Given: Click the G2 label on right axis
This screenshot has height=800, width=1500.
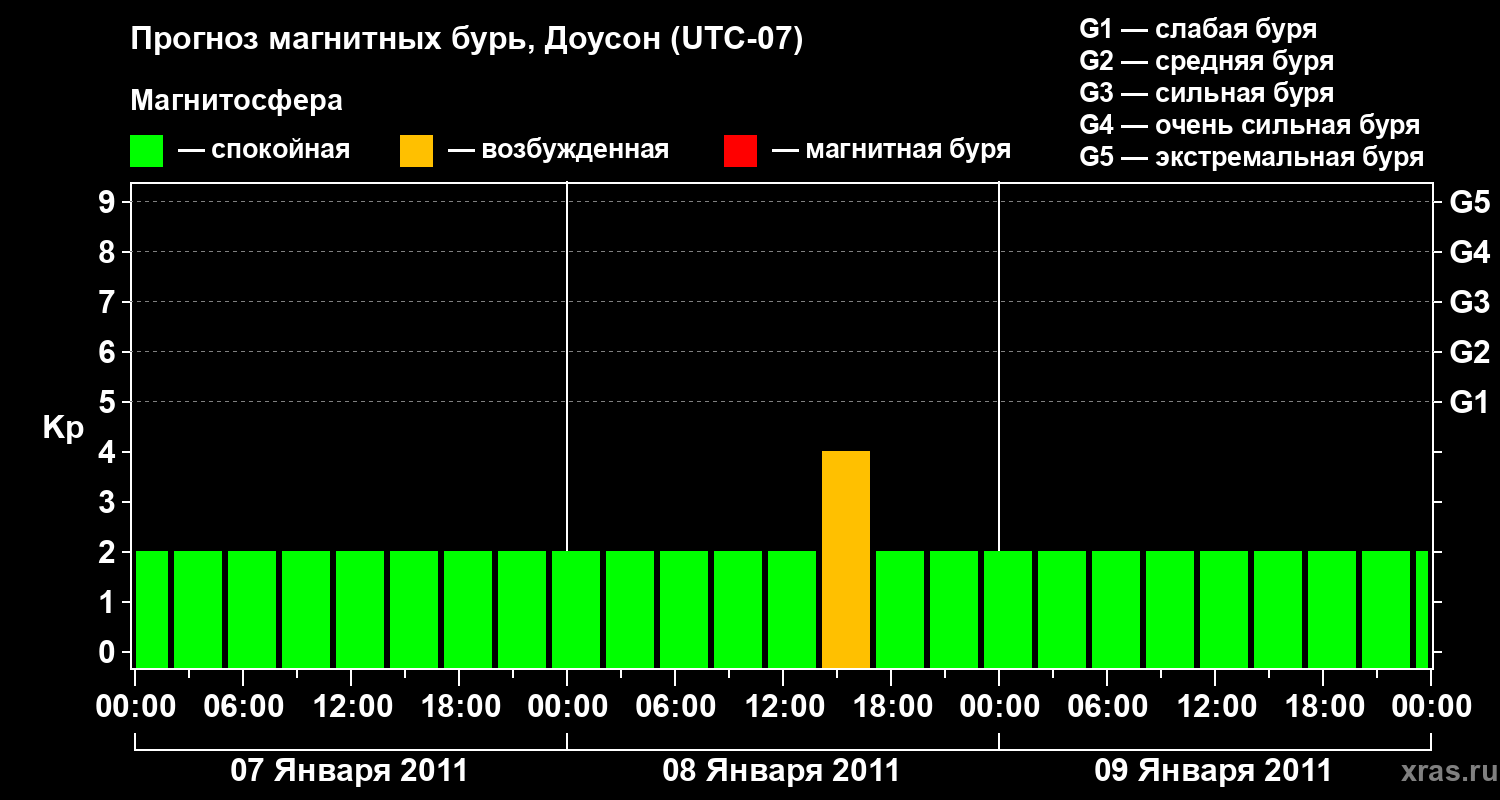Looking at the screenshot, I should click(x=1470, y=352).
